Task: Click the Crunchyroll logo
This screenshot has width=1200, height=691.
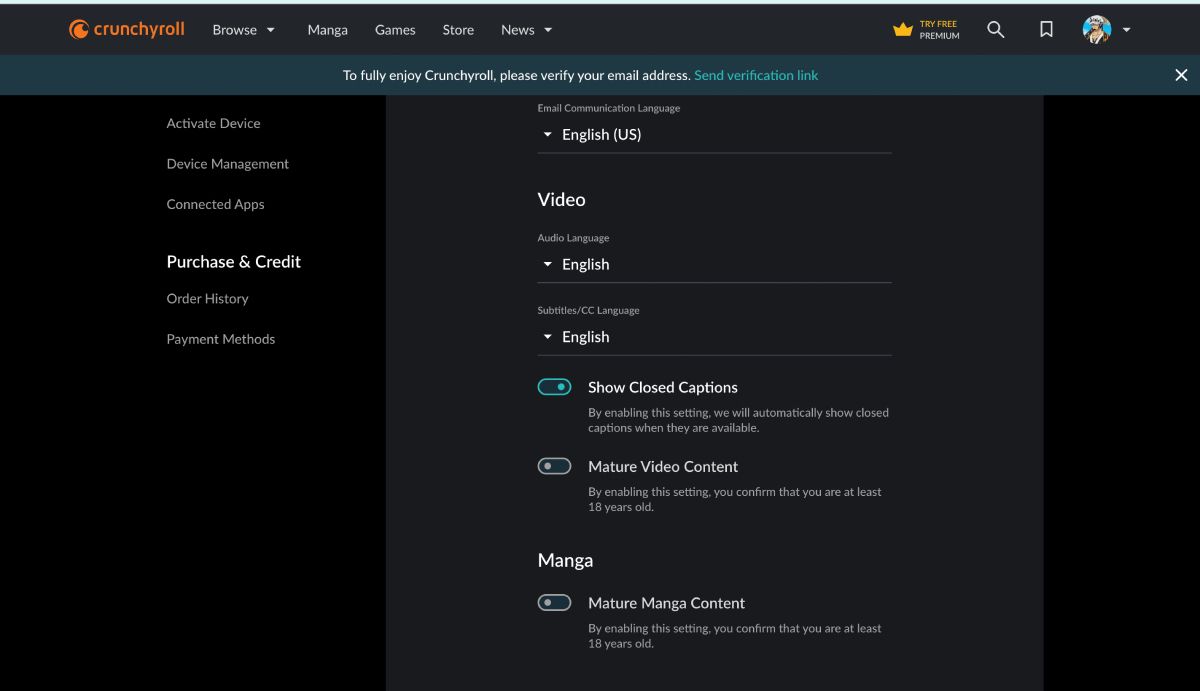Action: [x=127, y=30]
